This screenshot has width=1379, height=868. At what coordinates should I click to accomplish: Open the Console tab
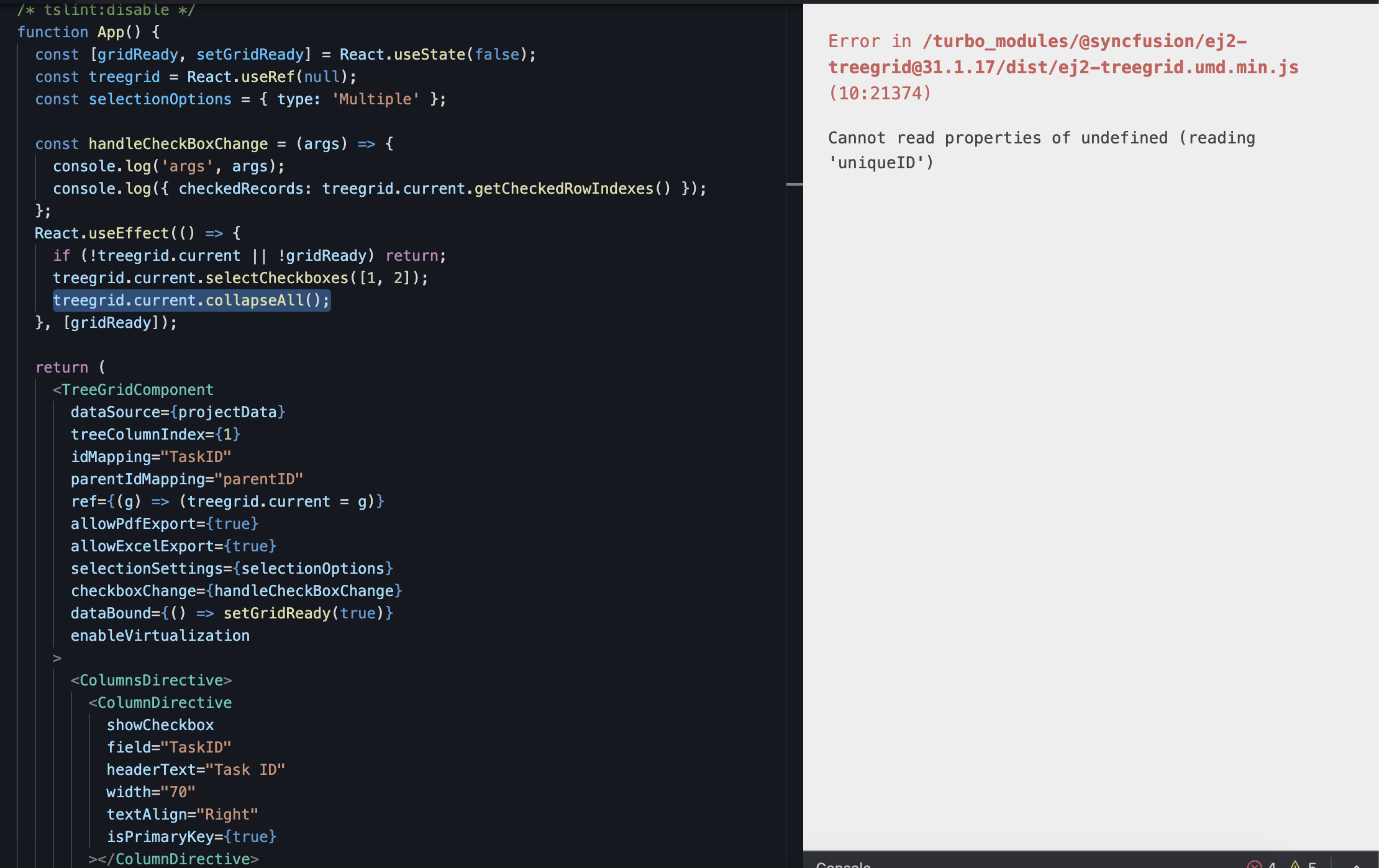pyautogui.click(x=843, y=864)
